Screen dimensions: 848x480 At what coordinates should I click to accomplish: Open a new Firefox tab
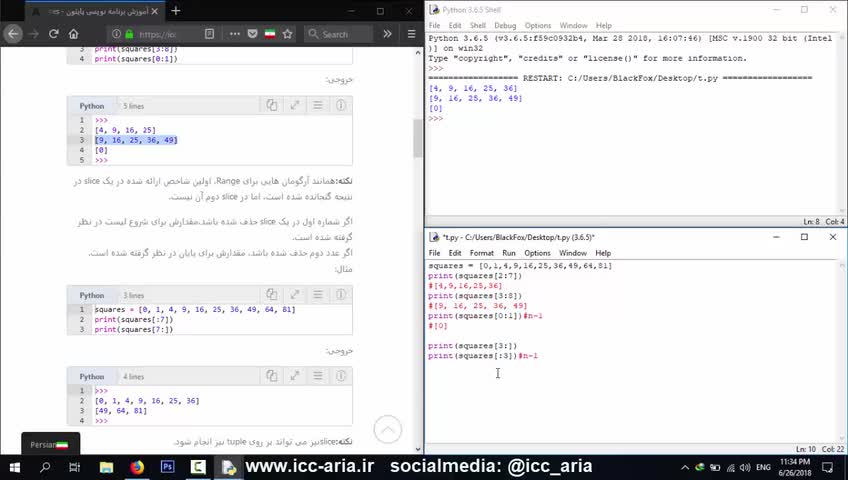click(176, 11)
